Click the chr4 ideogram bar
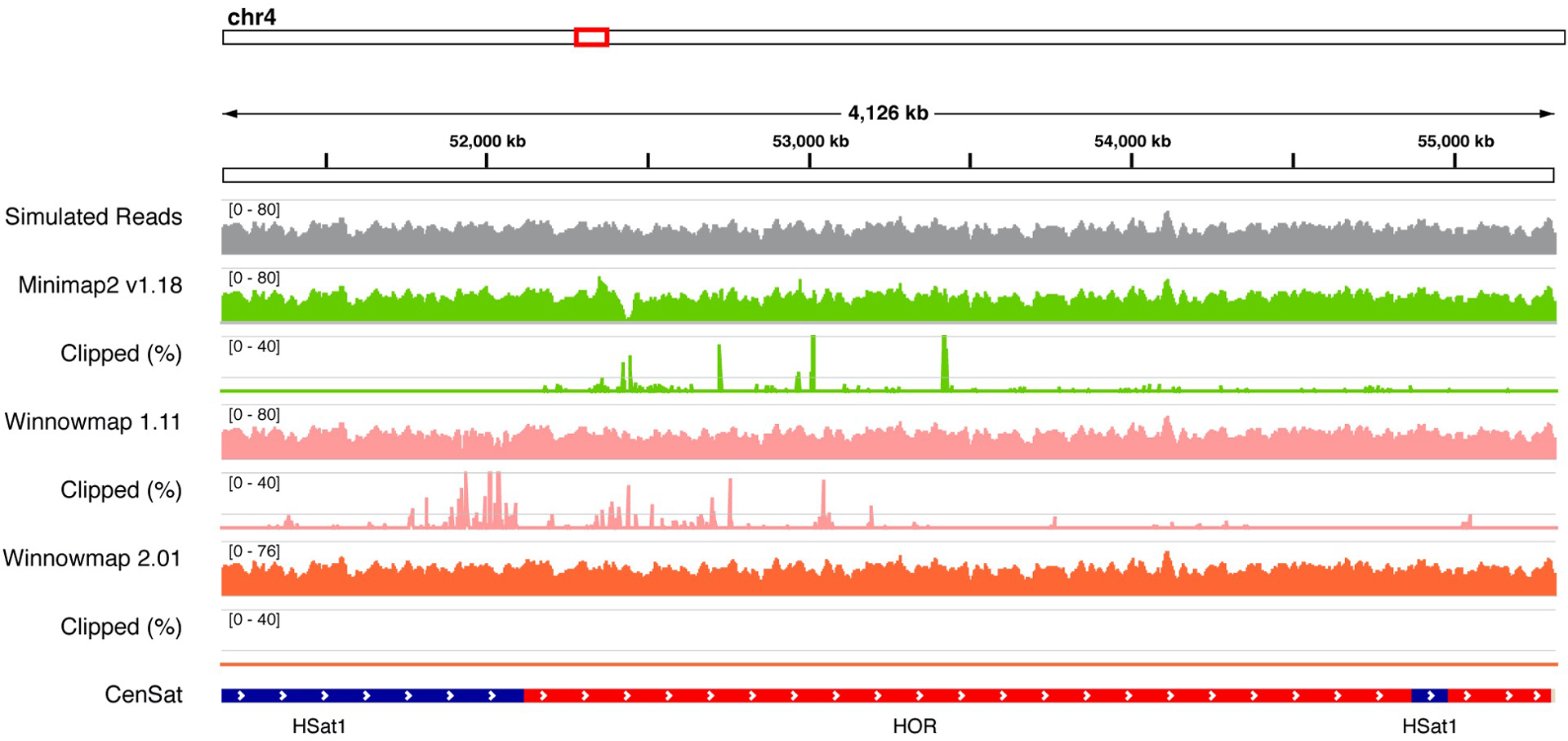The image size is (1568, 741). pyautogui.click(x=893, y=38)
